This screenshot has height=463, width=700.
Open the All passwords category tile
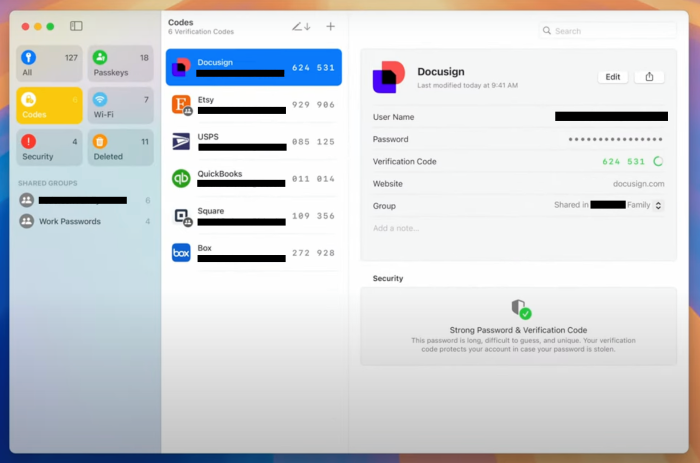click(x=50, y=63)
